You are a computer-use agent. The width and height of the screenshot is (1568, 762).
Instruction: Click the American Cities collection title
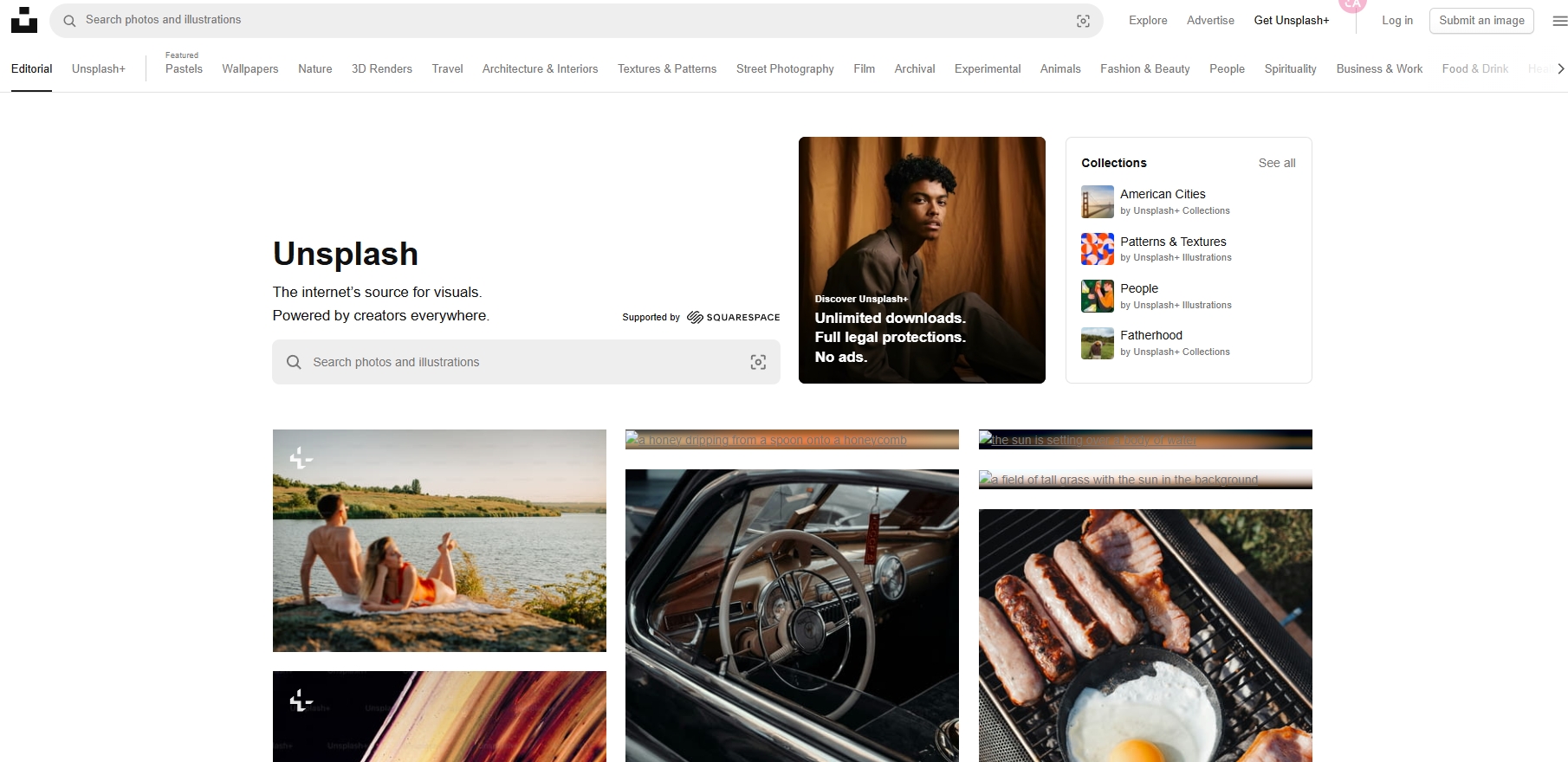click(1163, 194)
